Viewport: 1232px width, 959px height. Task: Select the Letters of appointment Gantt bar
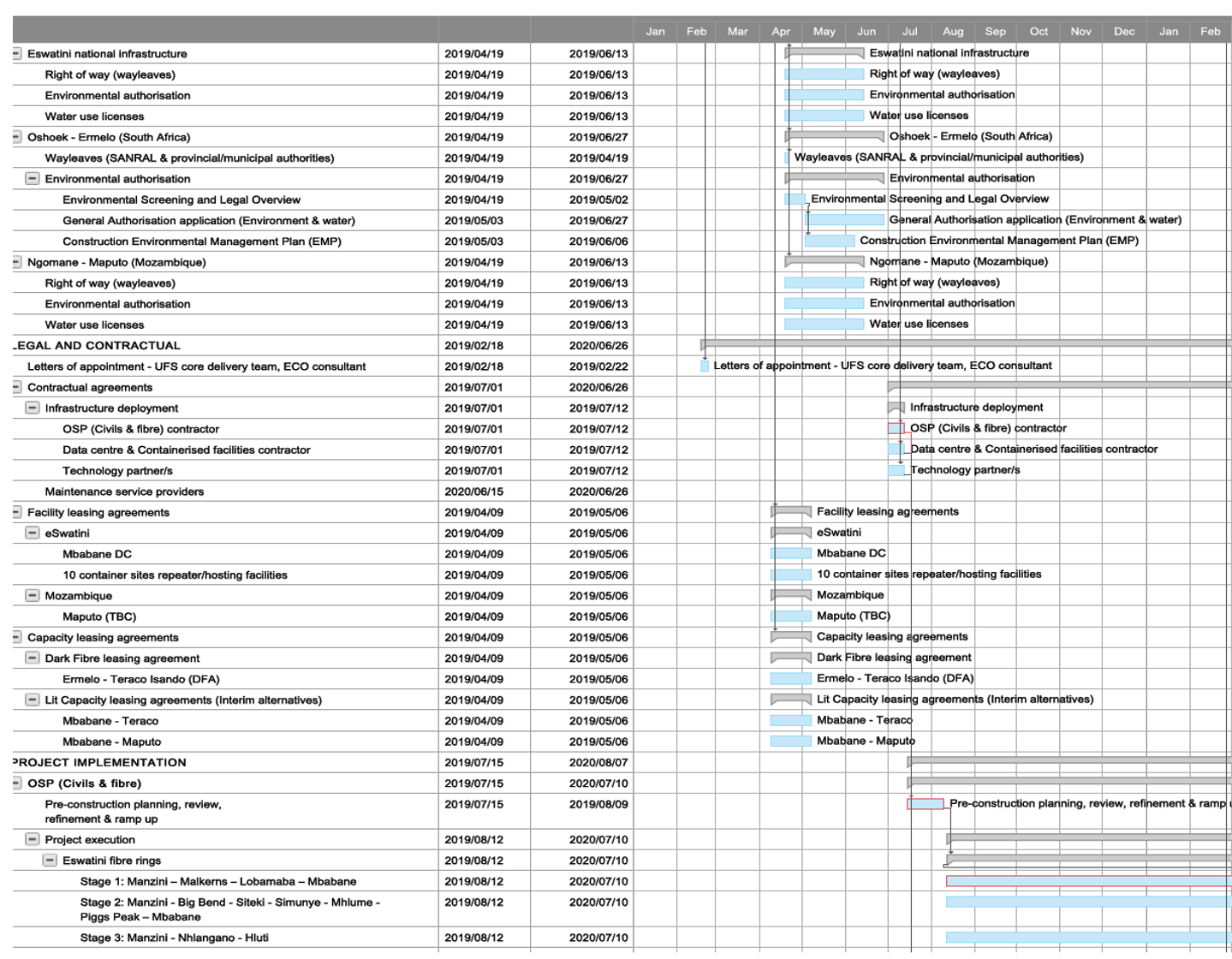(x=705, y=366)
